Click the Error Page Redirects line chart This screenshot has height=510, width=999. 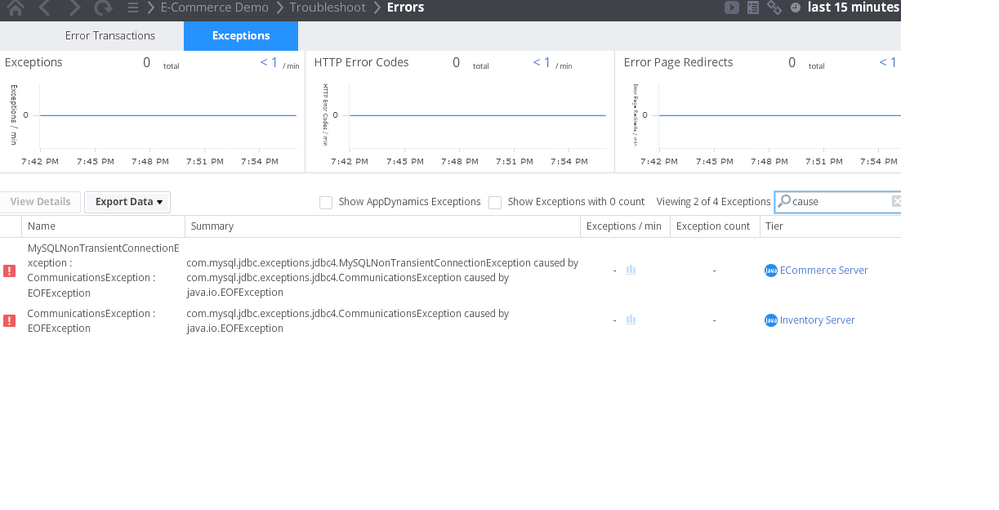(x=780, y=116)
